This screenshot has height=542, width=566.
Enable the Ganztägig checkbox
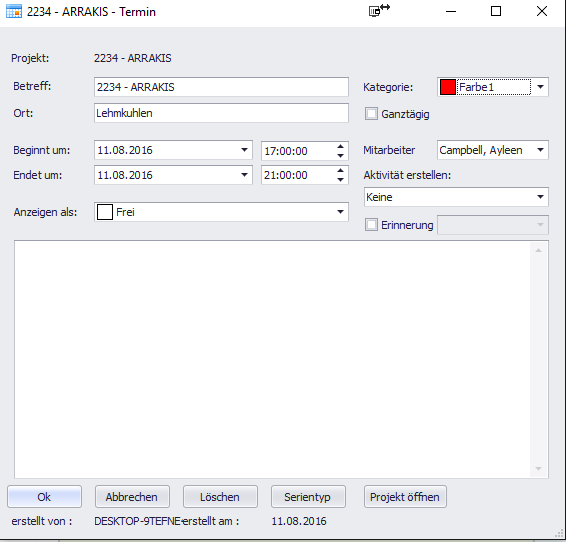(371, 114)
